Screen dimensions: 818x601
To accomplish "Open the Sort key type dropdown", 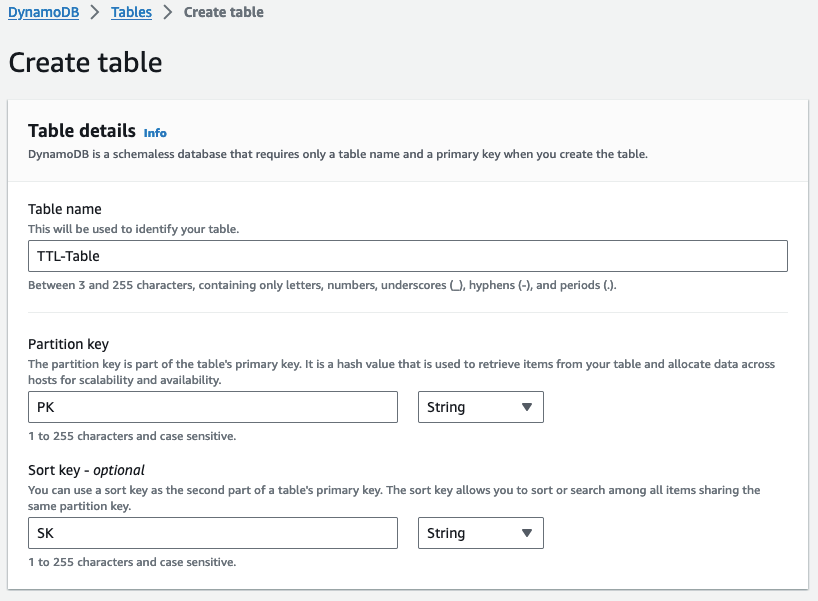I will (x=480, y=533).
